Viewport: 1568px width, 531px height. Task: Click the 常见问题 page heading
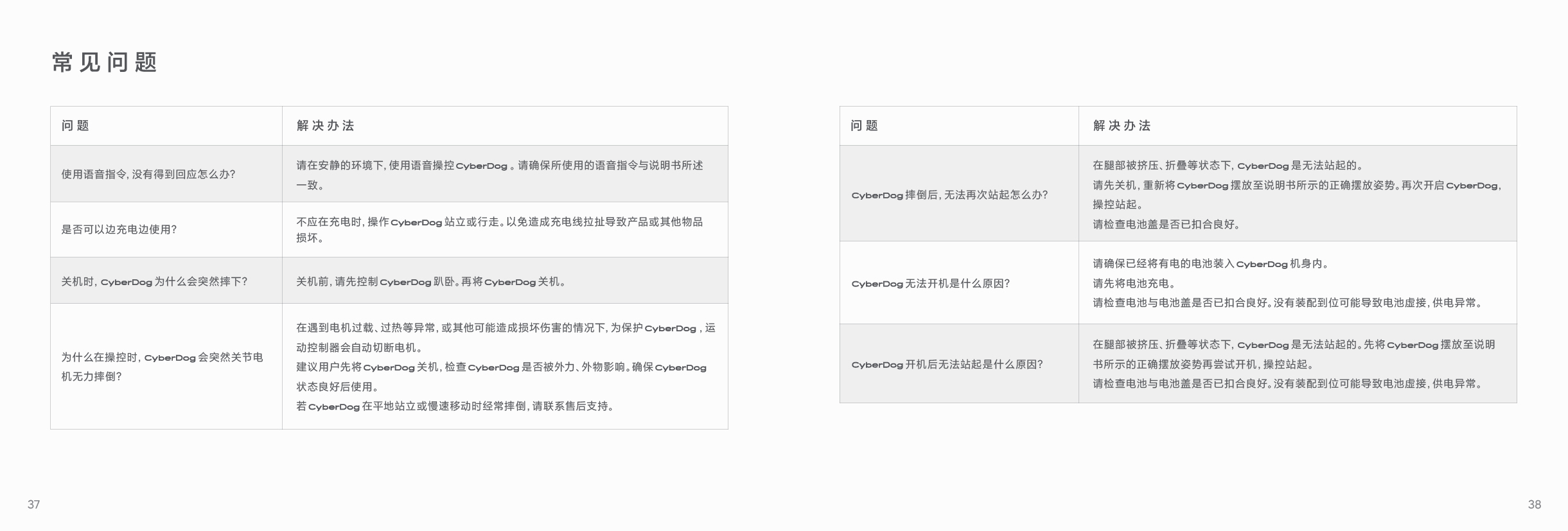tap(105, 62)
